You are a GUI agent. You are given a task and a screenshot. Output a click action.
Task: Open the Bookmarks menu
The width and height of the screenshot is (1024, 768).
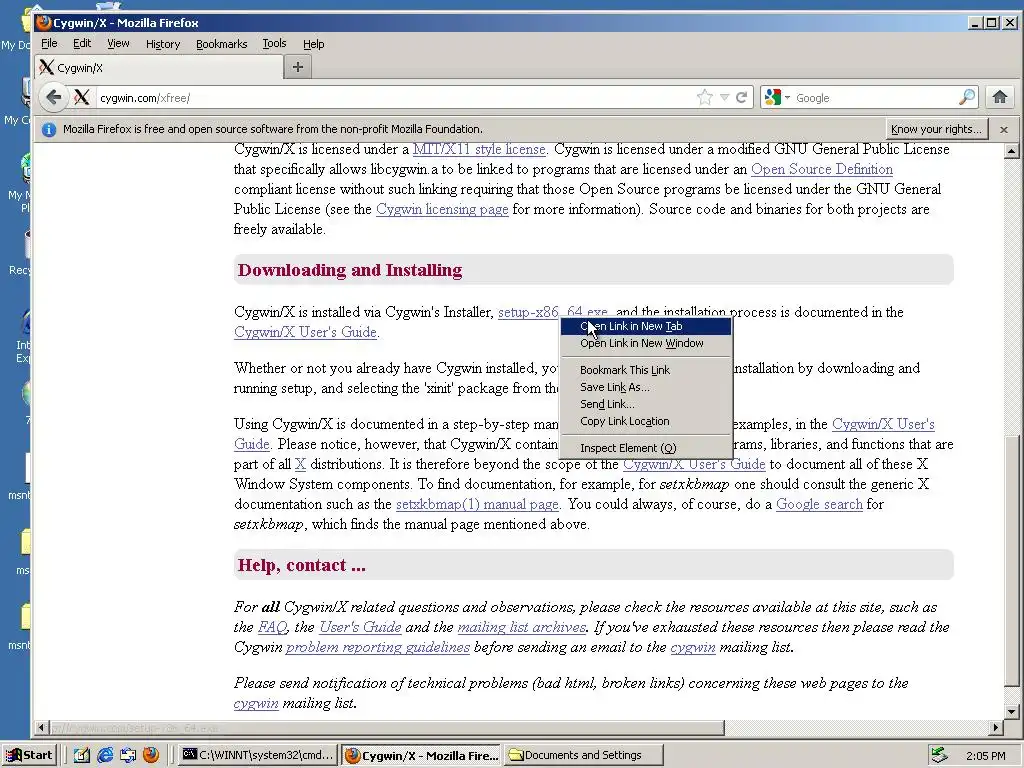221,44
